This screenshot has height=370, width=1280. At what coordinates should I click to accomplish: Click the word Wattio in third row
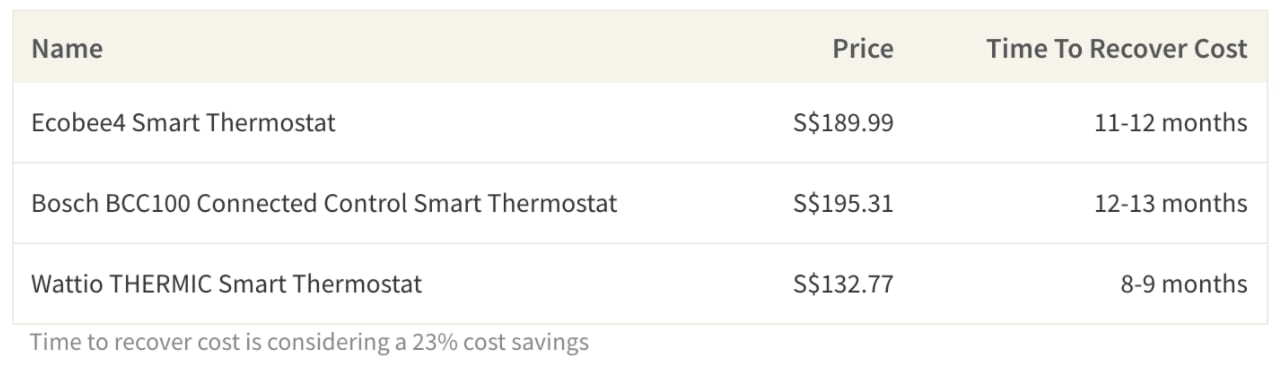coord(65,284)
